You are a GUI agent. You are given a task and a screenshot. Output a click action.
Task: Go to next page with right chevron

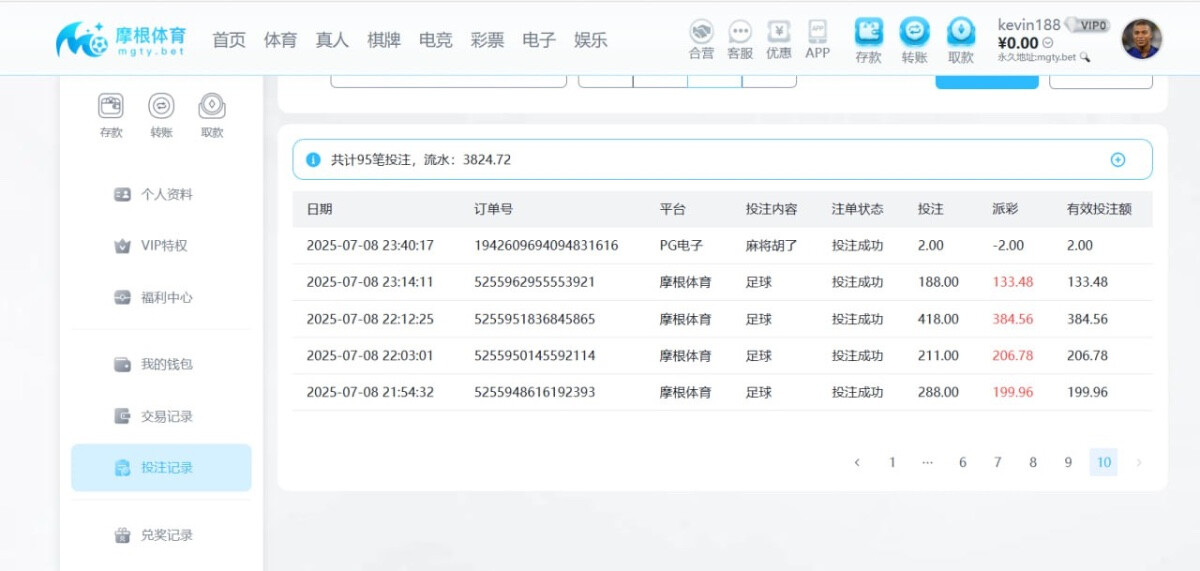click(1138, 462)
